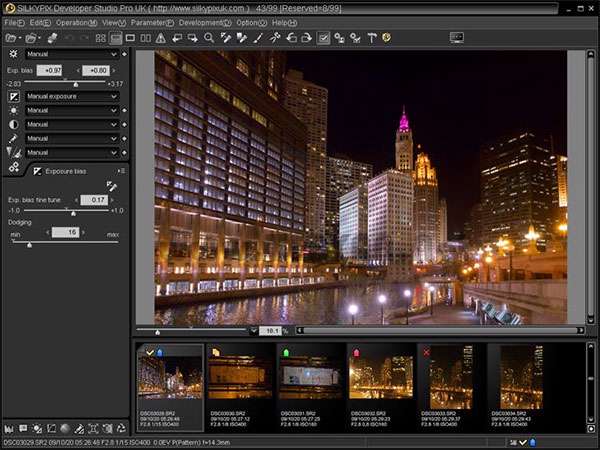Screen dimensions: 600x450
Task: Open the Development menu
Action: click(x=205, y=23)
